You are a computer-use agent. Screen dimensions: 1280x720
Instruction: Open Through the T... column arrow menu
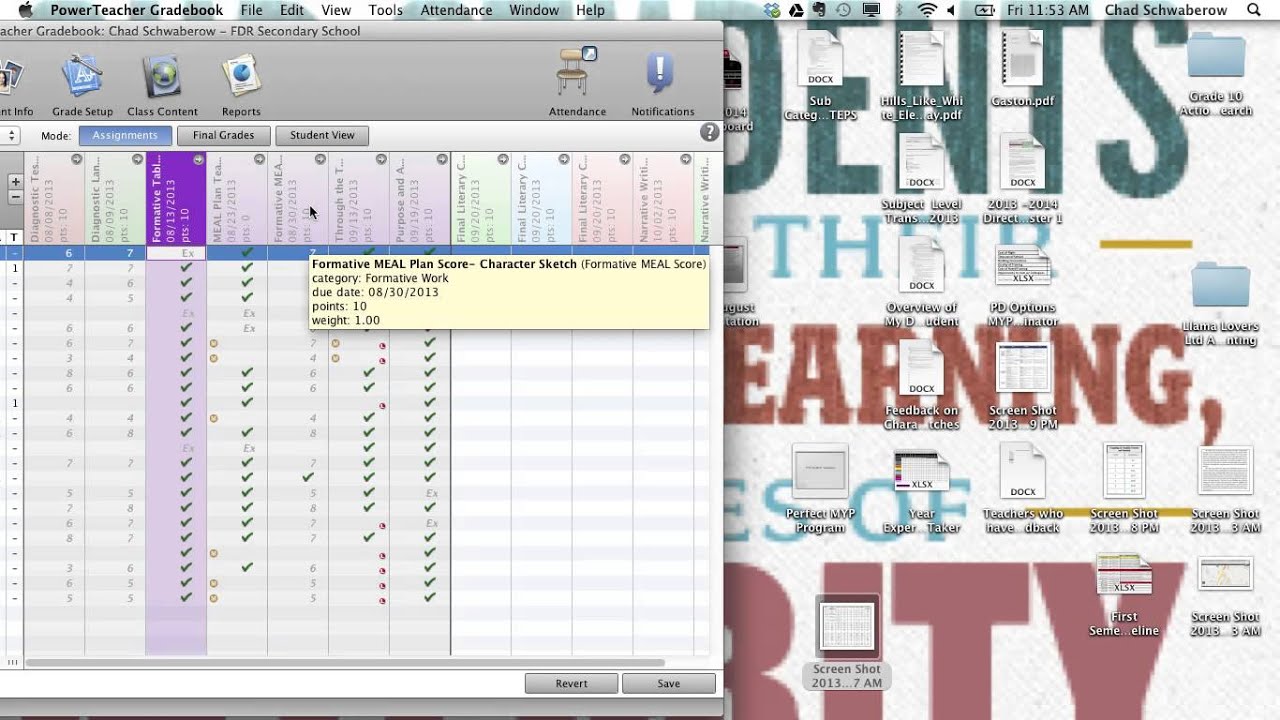[x=381, y=160]
